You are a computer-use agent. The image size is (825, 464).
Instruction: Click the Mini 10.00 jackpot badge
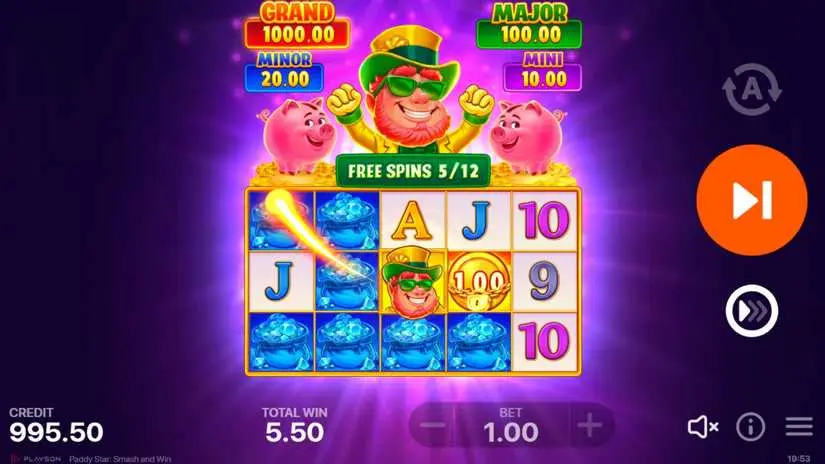tap(542, 72)
